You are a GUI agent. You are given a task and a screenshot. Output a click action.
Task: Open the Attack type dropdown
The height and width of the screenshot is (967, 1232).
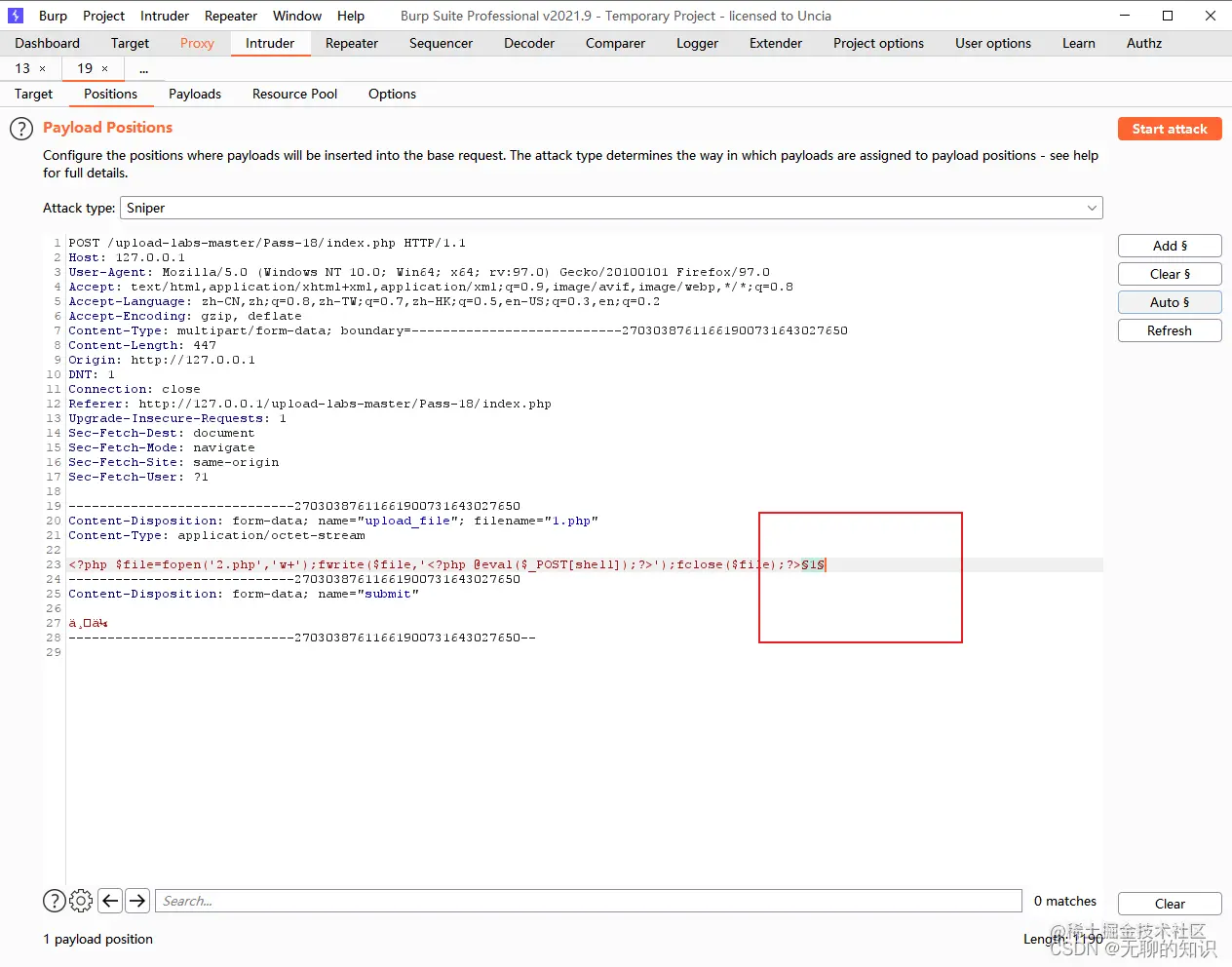pyautogui.click(x=611, y=208)
